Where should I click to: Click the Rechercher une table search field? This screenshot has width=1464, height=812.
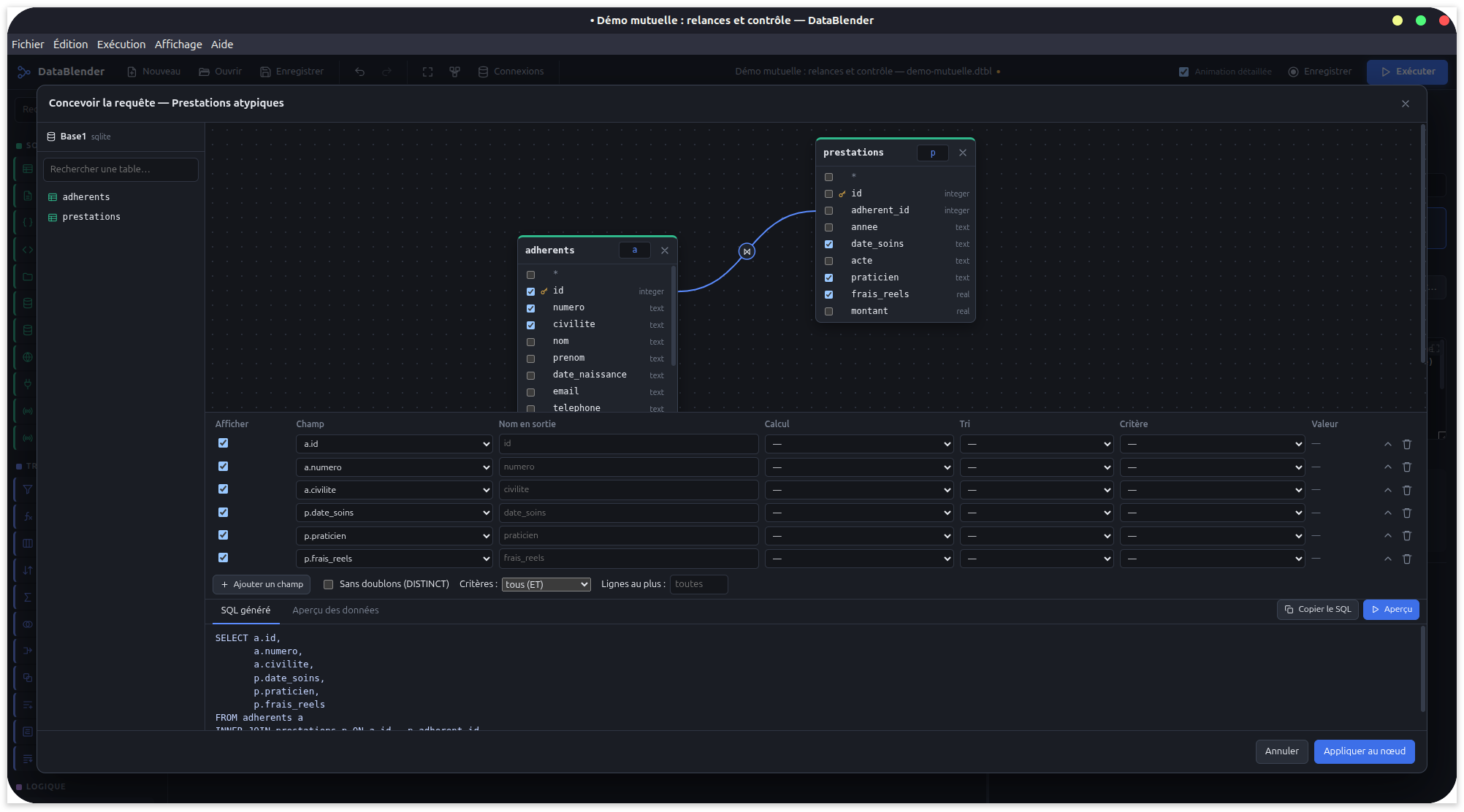click(121, 169)
